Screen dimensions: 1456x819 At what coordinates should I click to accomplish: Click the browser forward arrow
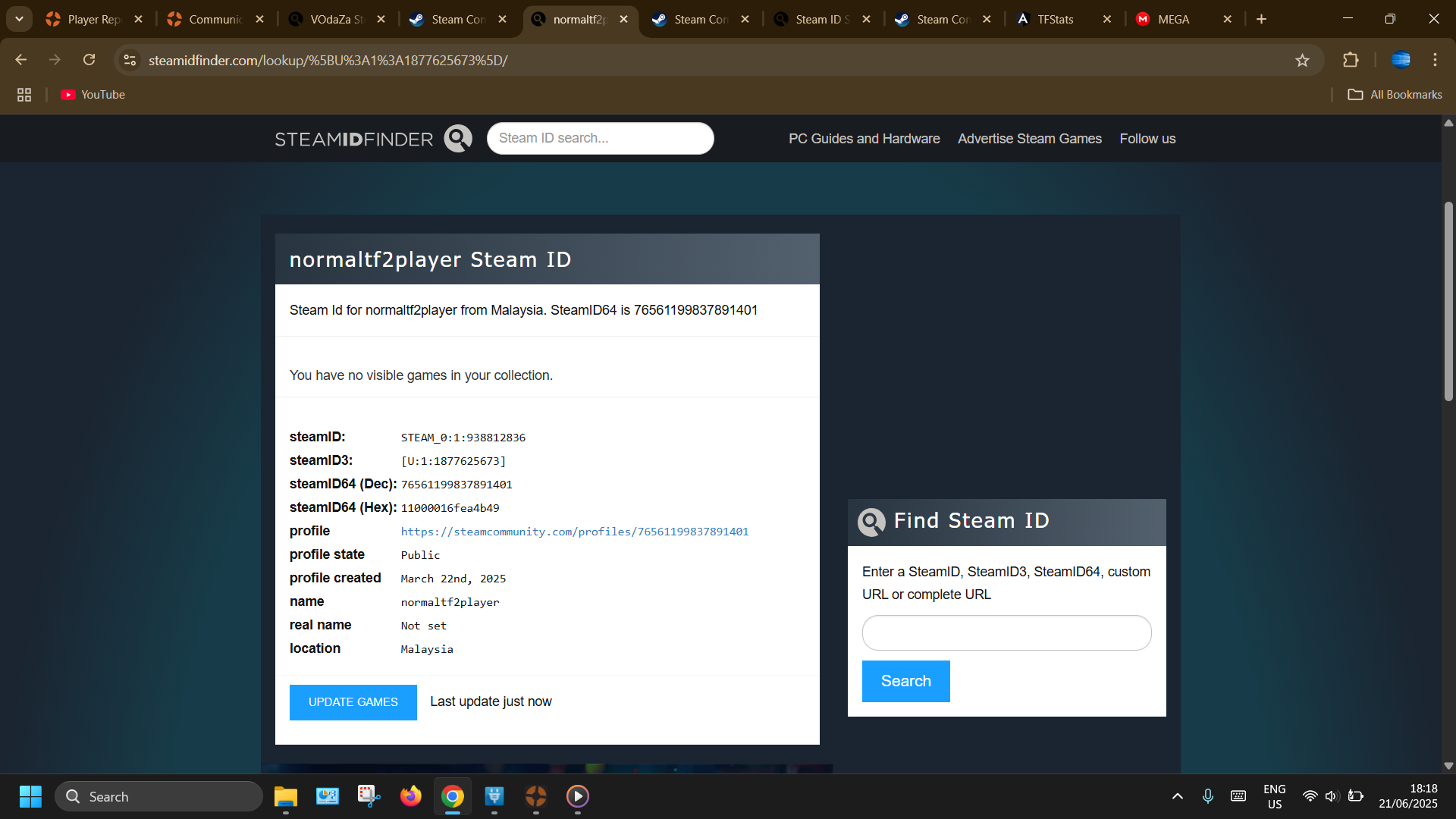coord(55,60)
